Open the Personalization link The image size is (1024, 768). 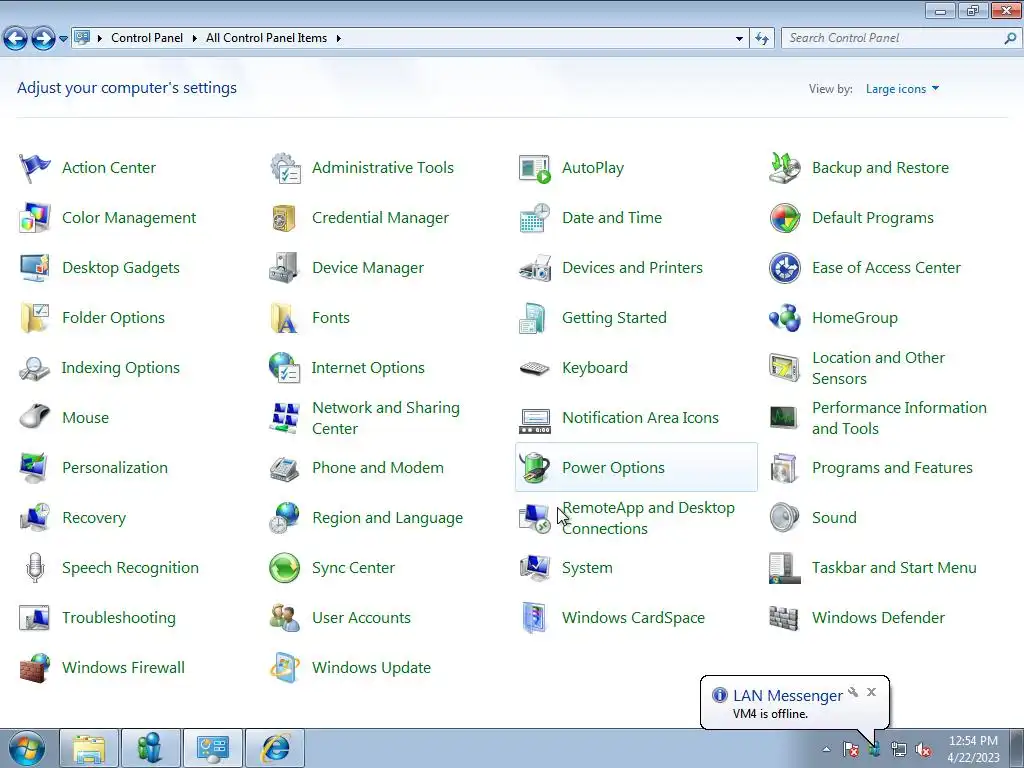[115, 468]
